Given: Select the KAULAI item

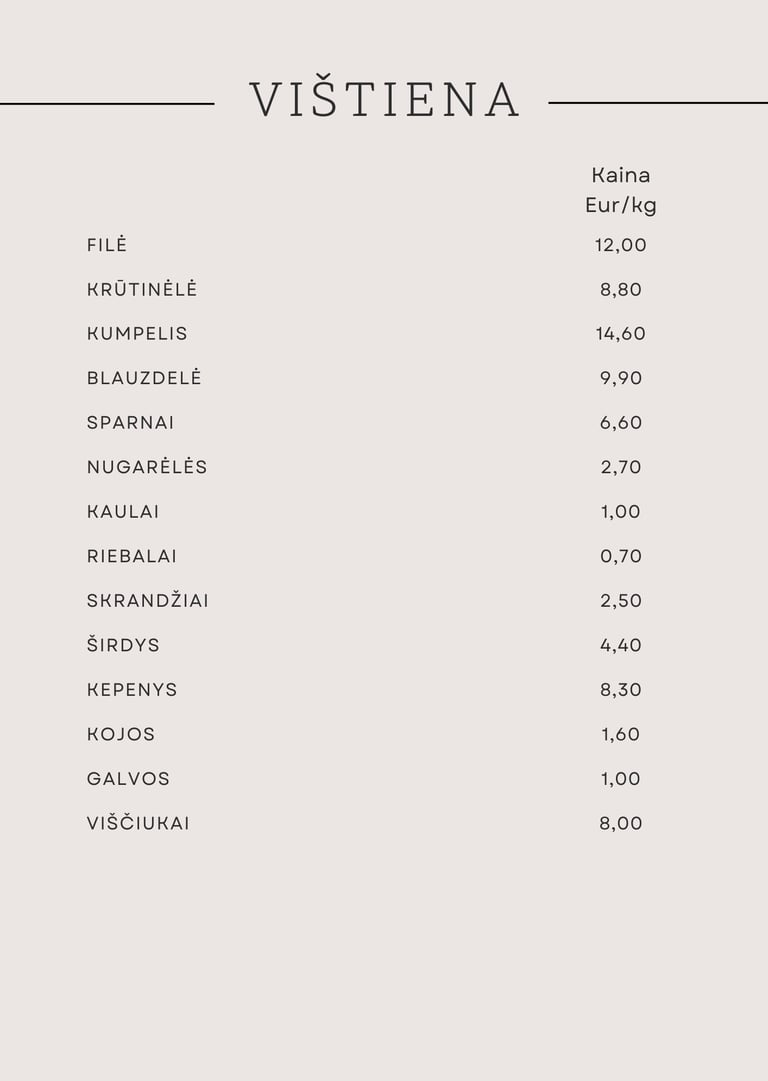Looking at the screenshot, I should coord(123,512).
